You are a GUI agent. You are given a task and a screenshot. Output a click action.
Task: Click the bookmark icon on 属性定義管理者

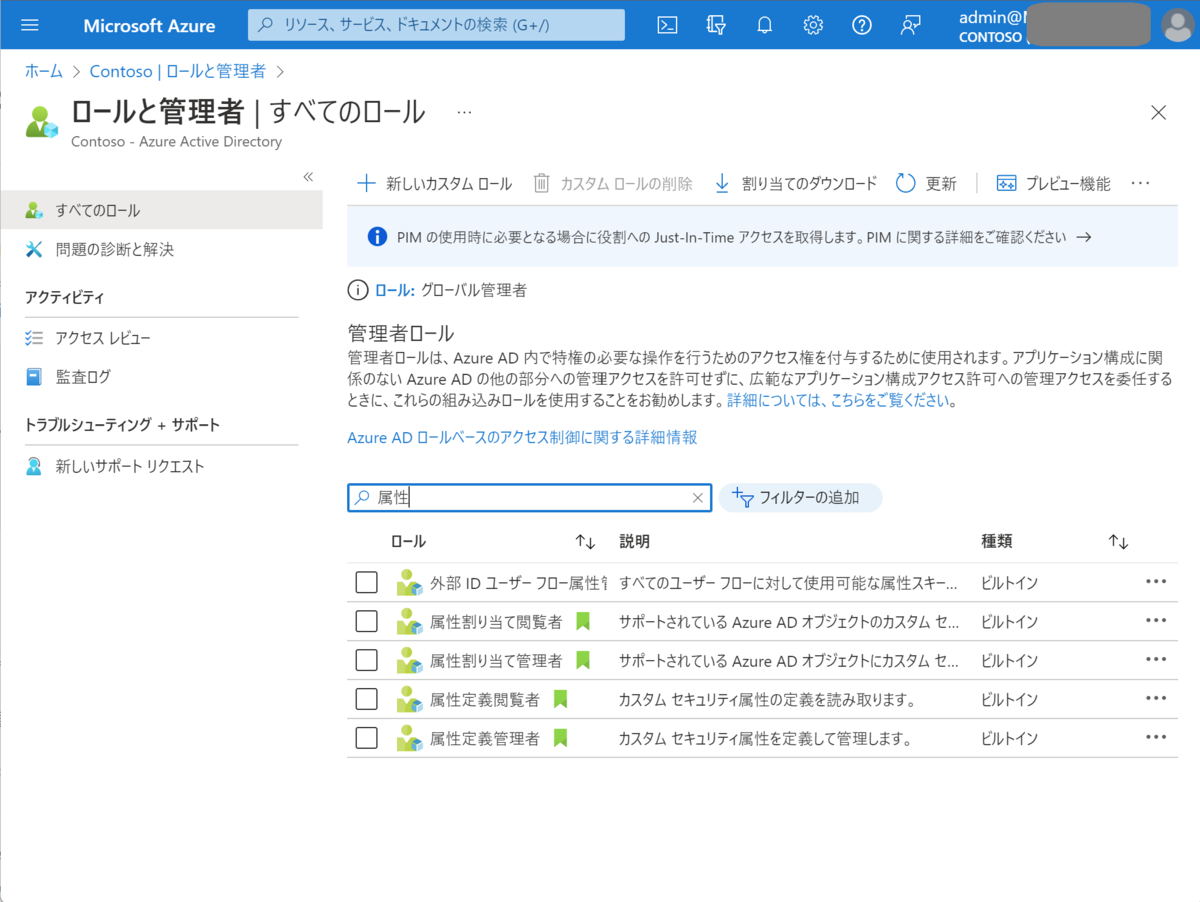tap(560, 738)
